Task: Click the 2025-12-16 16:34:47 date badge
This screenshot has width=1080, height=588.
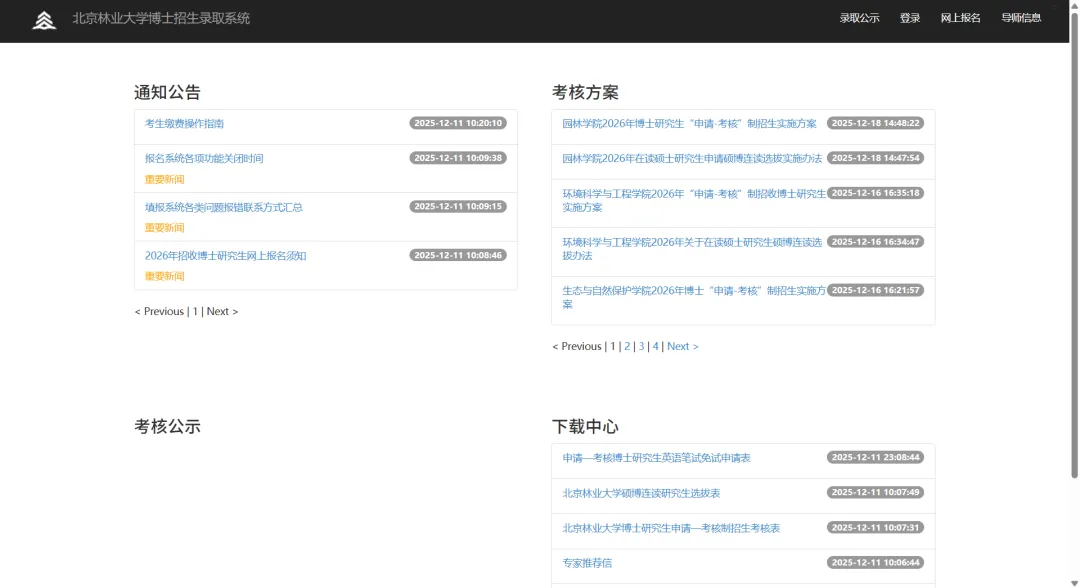Action: coord(875,242)
